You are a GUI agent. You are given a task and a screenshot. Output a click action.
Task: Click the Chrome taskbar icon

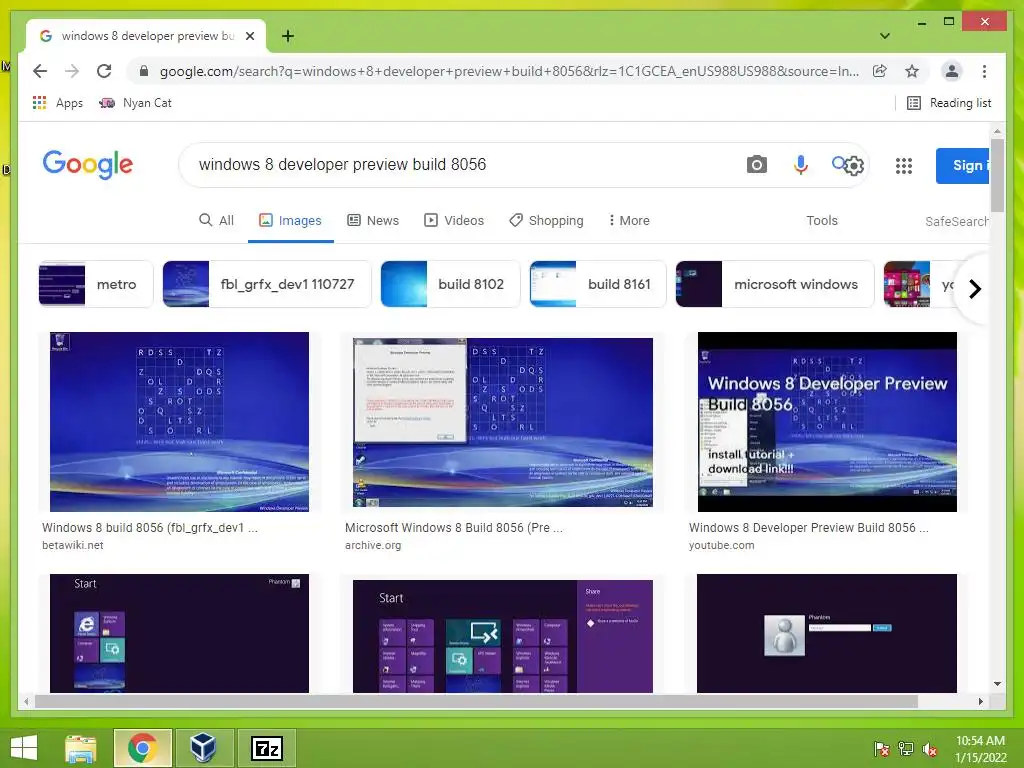click(142, 748)
